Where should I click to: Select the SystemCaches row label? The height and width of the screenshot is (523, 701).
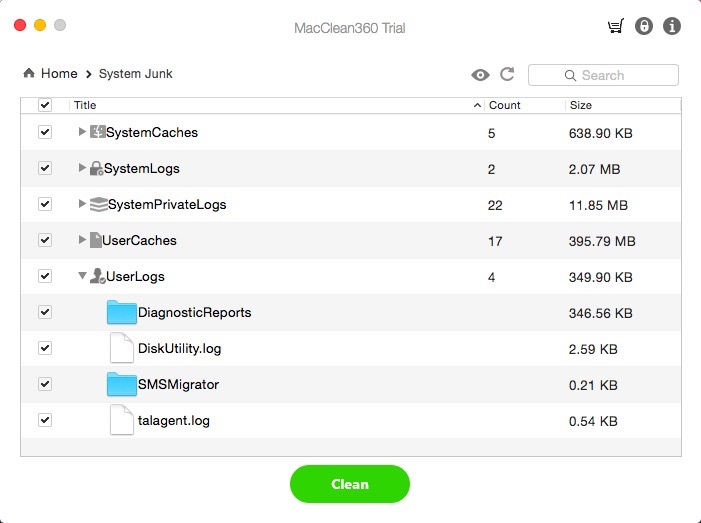click(x=152, y=132)
